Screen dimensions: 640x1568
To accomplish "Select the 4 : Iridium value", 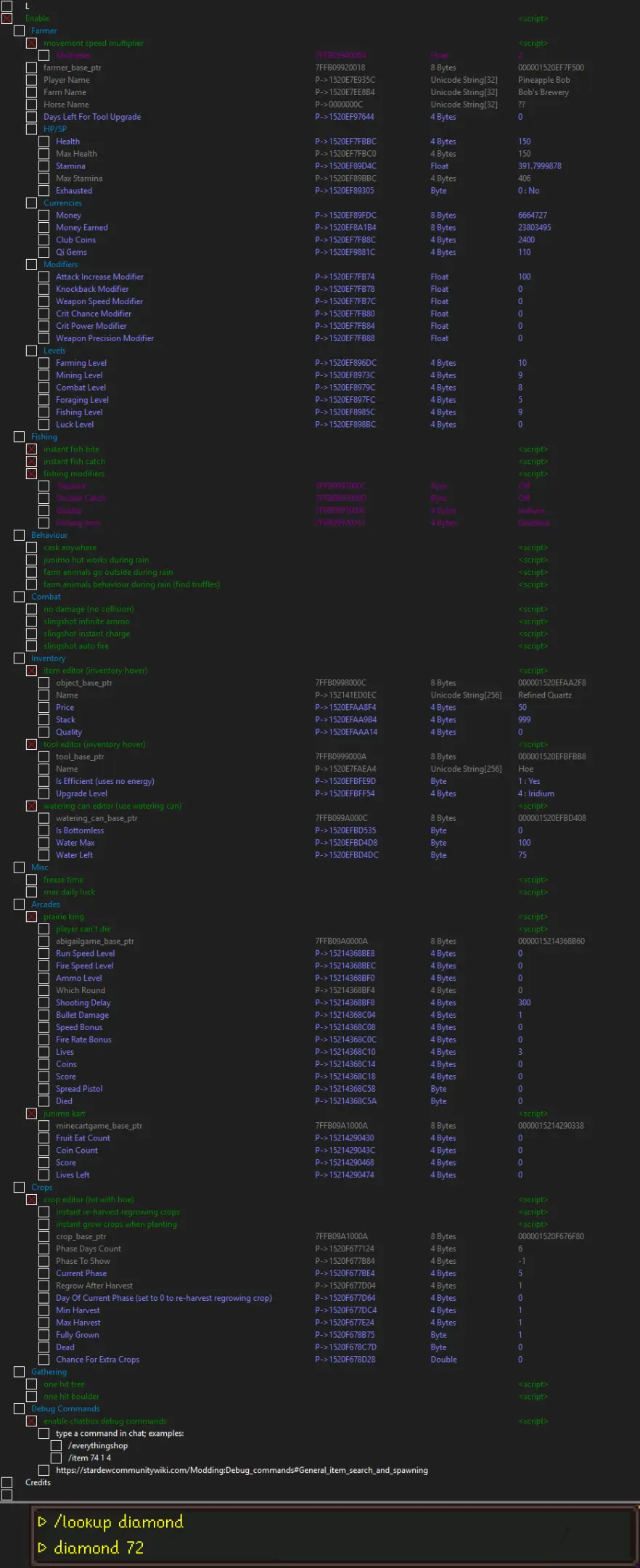I will [536, 793].
